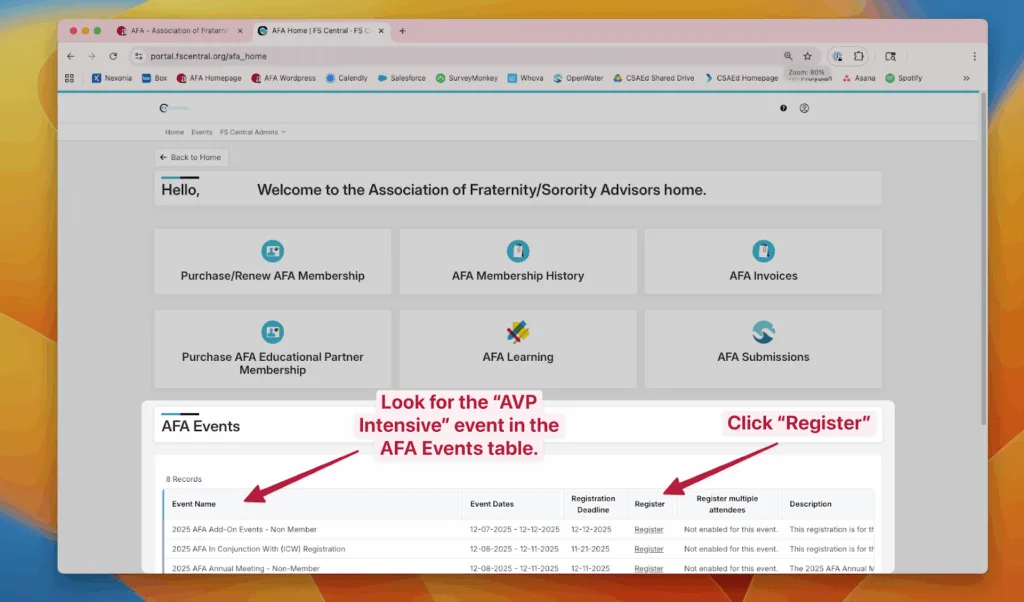Click the Registration Deadline column header

(x=593, y=504)
